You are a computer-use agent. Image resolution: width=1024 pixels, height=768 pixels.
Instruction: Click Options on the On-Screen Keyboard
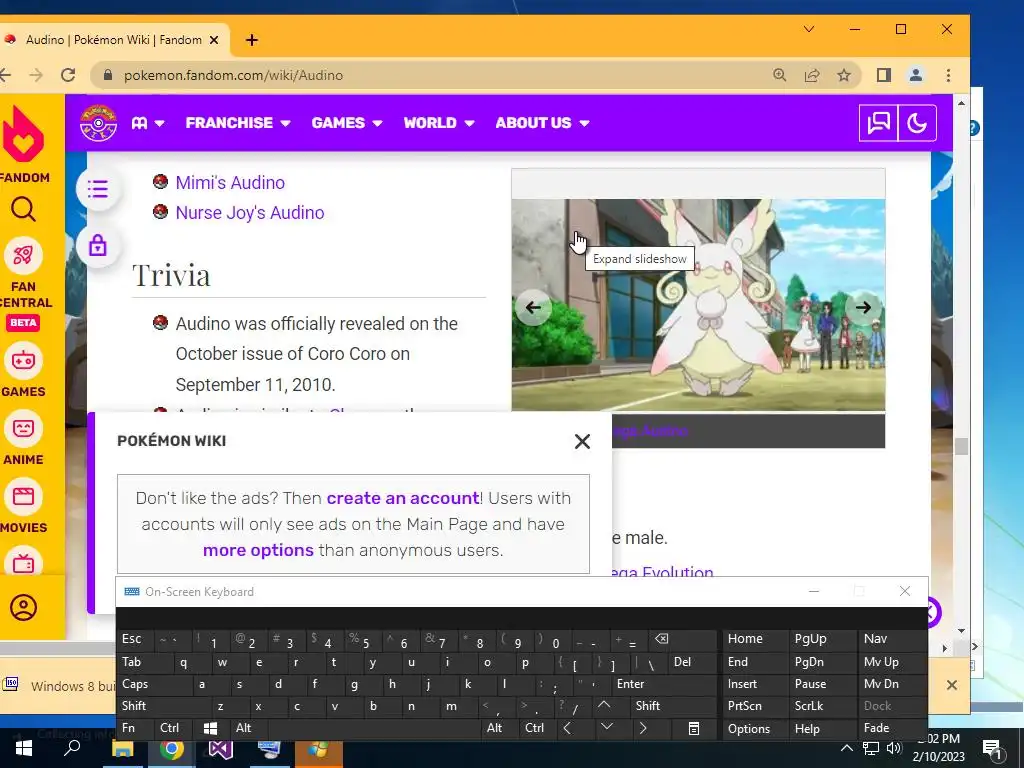(756, 728)
